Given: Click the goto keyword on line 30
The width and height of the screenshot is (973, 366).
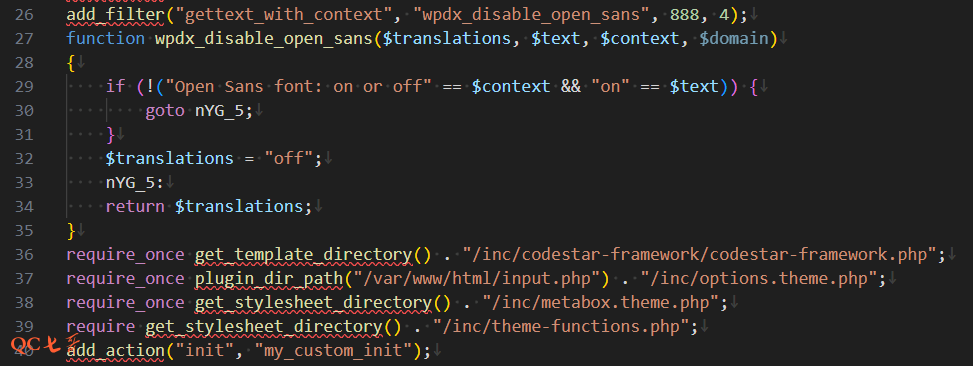Looking at the screenshot, I should coord(165,110).
